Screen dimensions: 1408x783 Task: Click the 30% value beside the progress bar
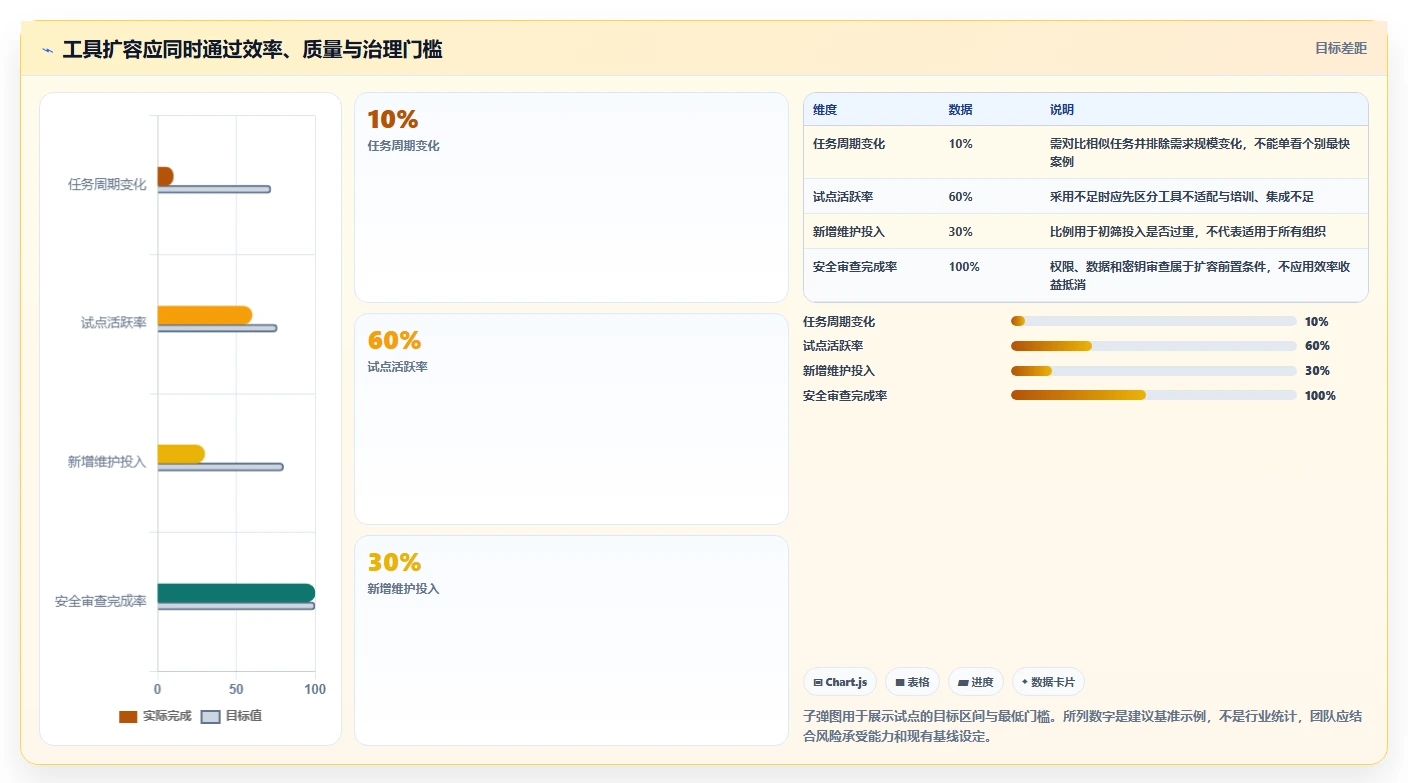point(1317,371)
